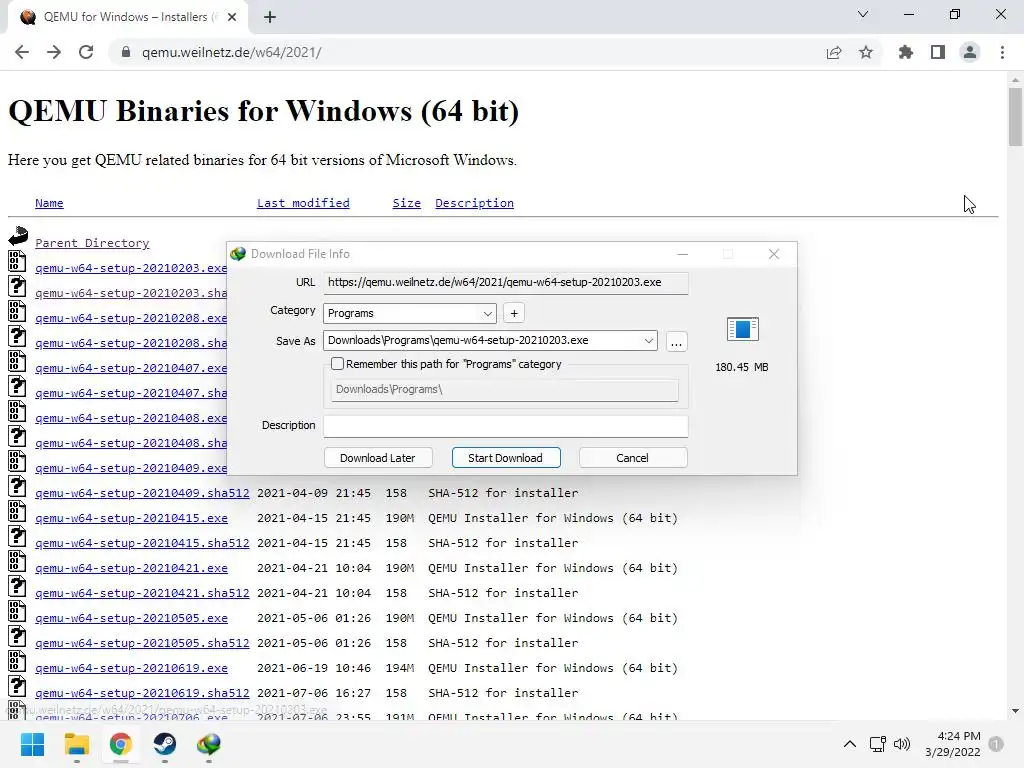
Task: Click the scrollbar down arrow
Action: [x=1015, y=711]
